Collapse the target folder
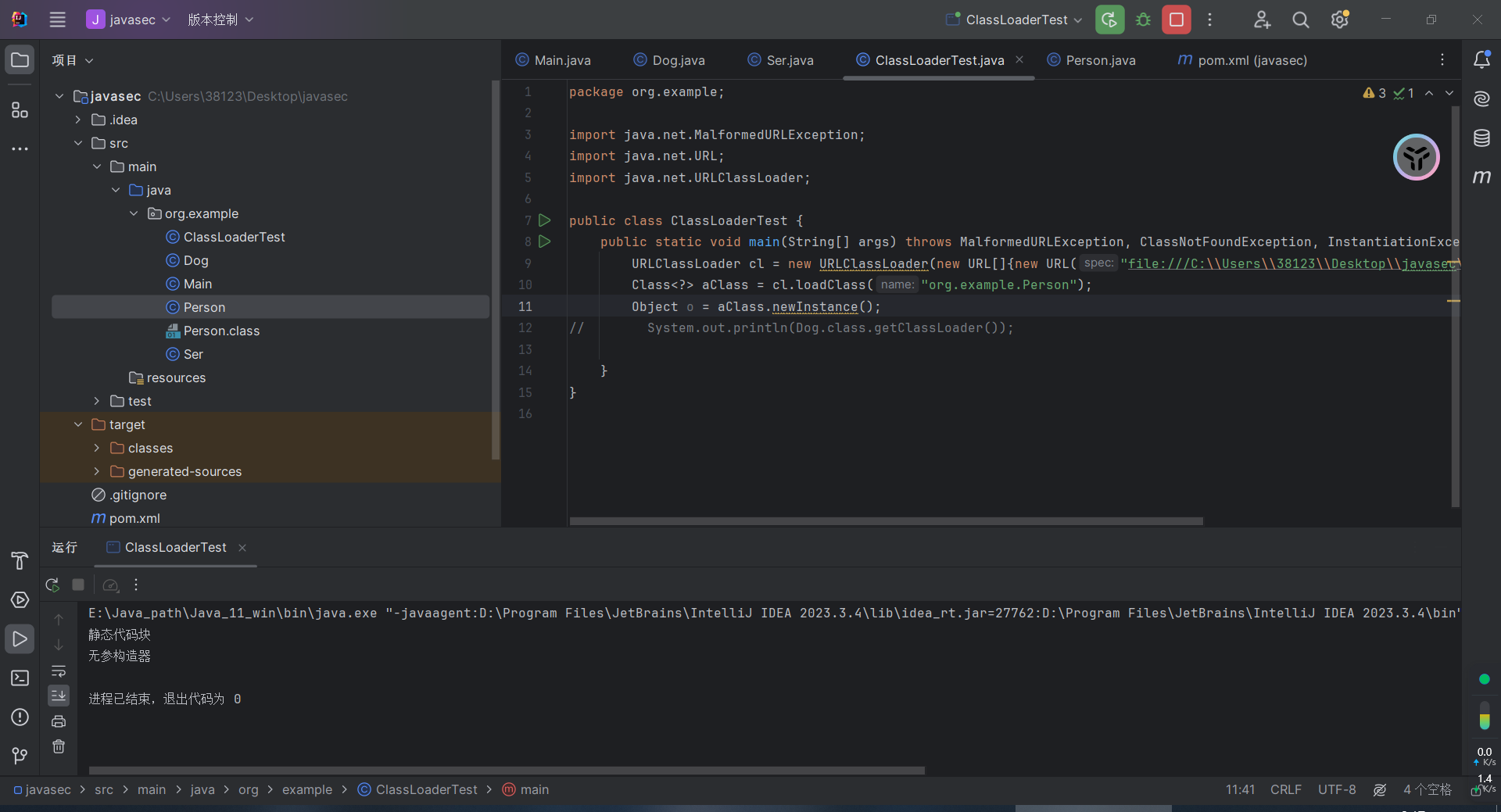1501x812 pixels. tap(78, 424)
